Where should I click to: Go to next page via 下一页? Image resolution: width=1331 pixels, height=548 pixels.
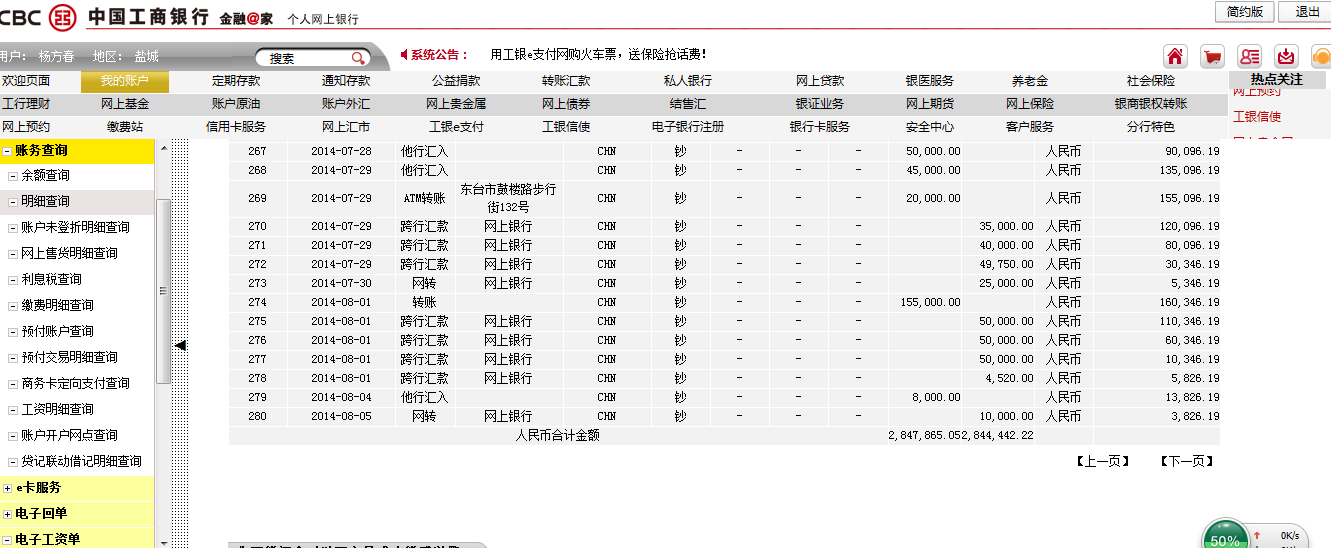click(1187, 461)
